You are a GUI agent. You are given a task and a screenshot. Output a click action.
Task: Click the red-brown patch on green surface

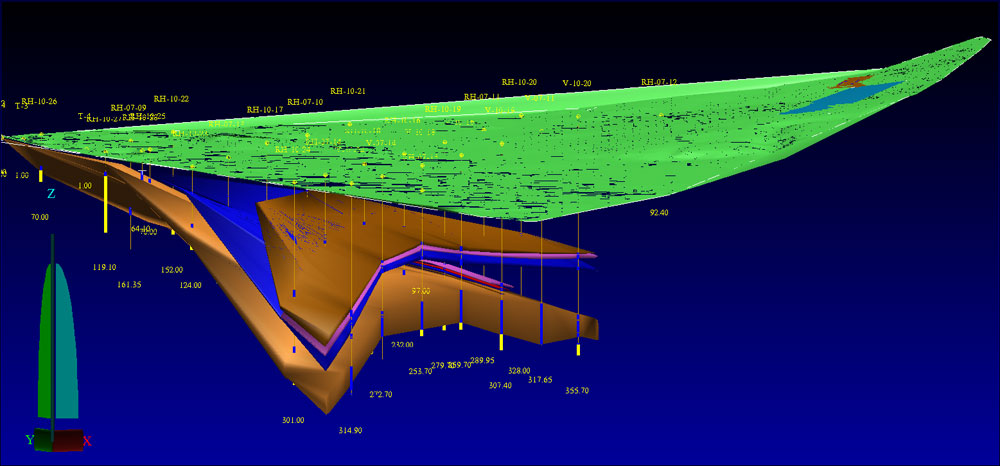[x=855, y=81]
